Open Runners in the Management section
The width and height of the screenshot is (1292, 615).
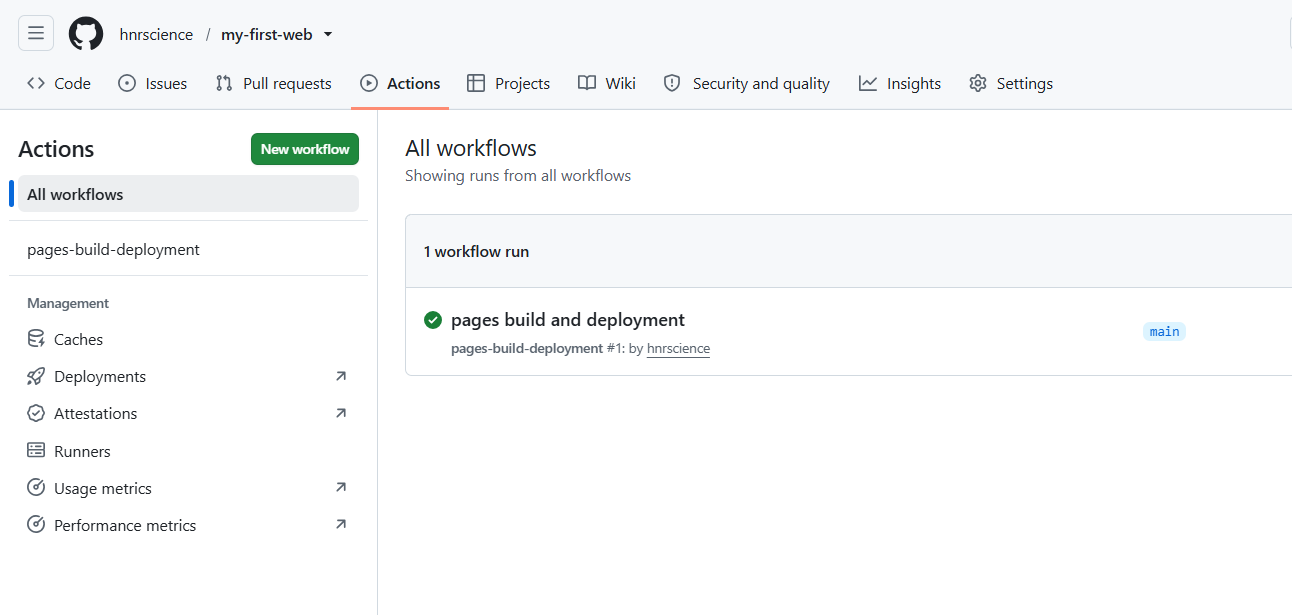point(188,451)
